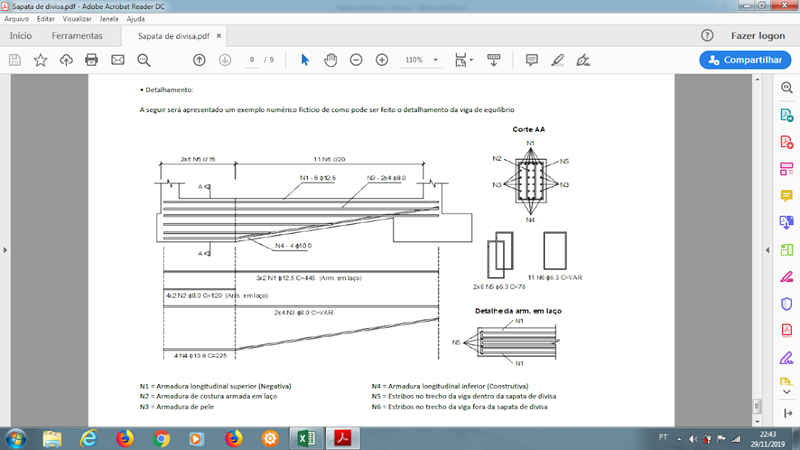800x450 pixels.
Task: Select the highlighter pen tool
Action: (558, 60)
